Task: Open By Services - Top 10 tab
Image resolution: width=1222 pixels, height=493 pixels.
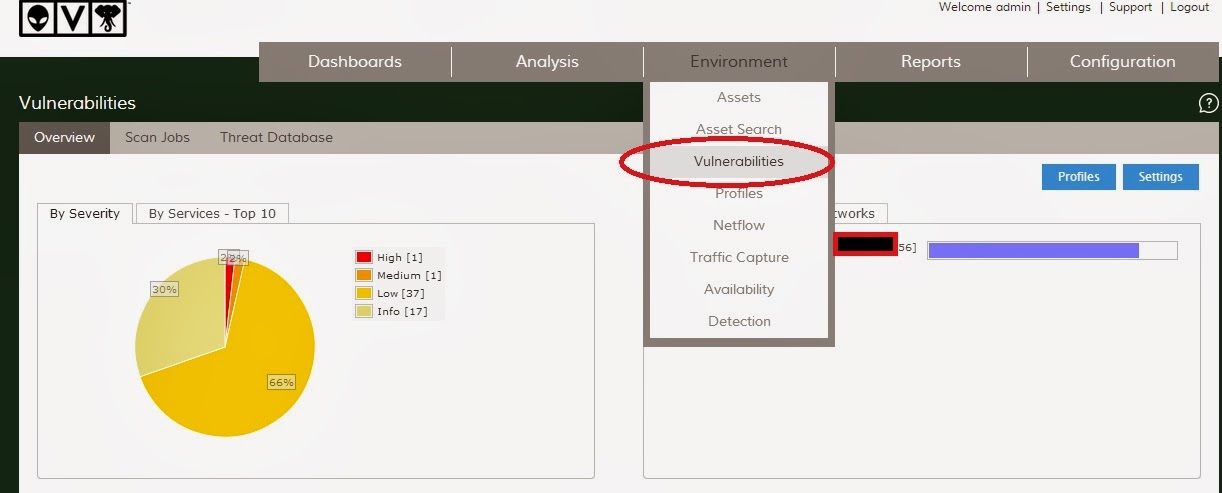Action: click(x=212, y=213)
